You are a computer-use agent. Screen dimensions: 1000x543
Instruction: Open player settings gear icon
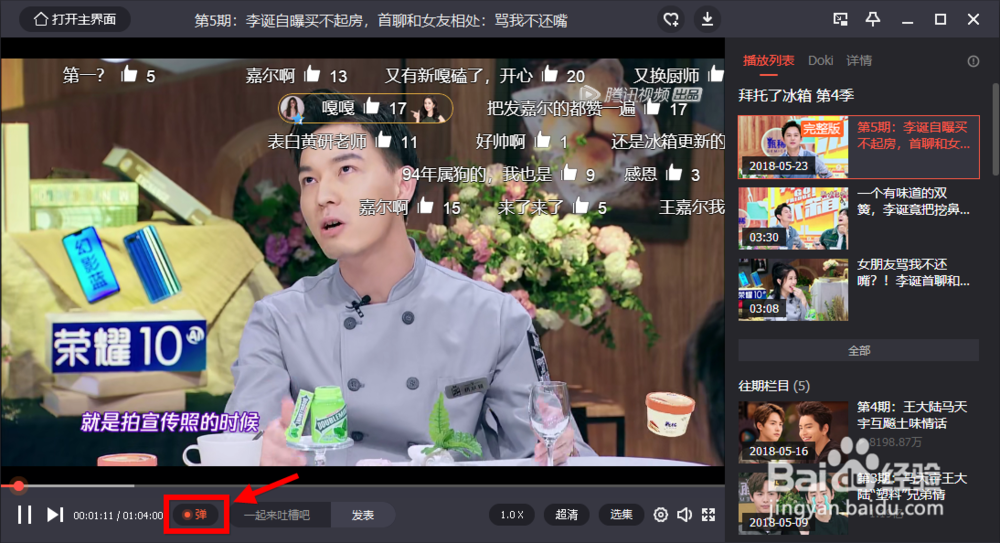click(661, 514)
